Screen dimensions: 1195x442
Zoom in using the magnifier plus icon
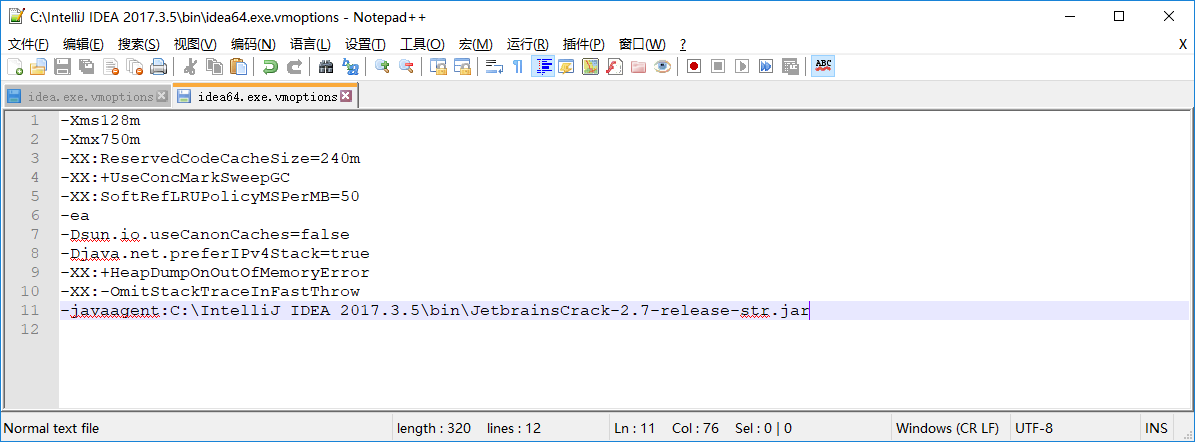click(x=382, y=66)
